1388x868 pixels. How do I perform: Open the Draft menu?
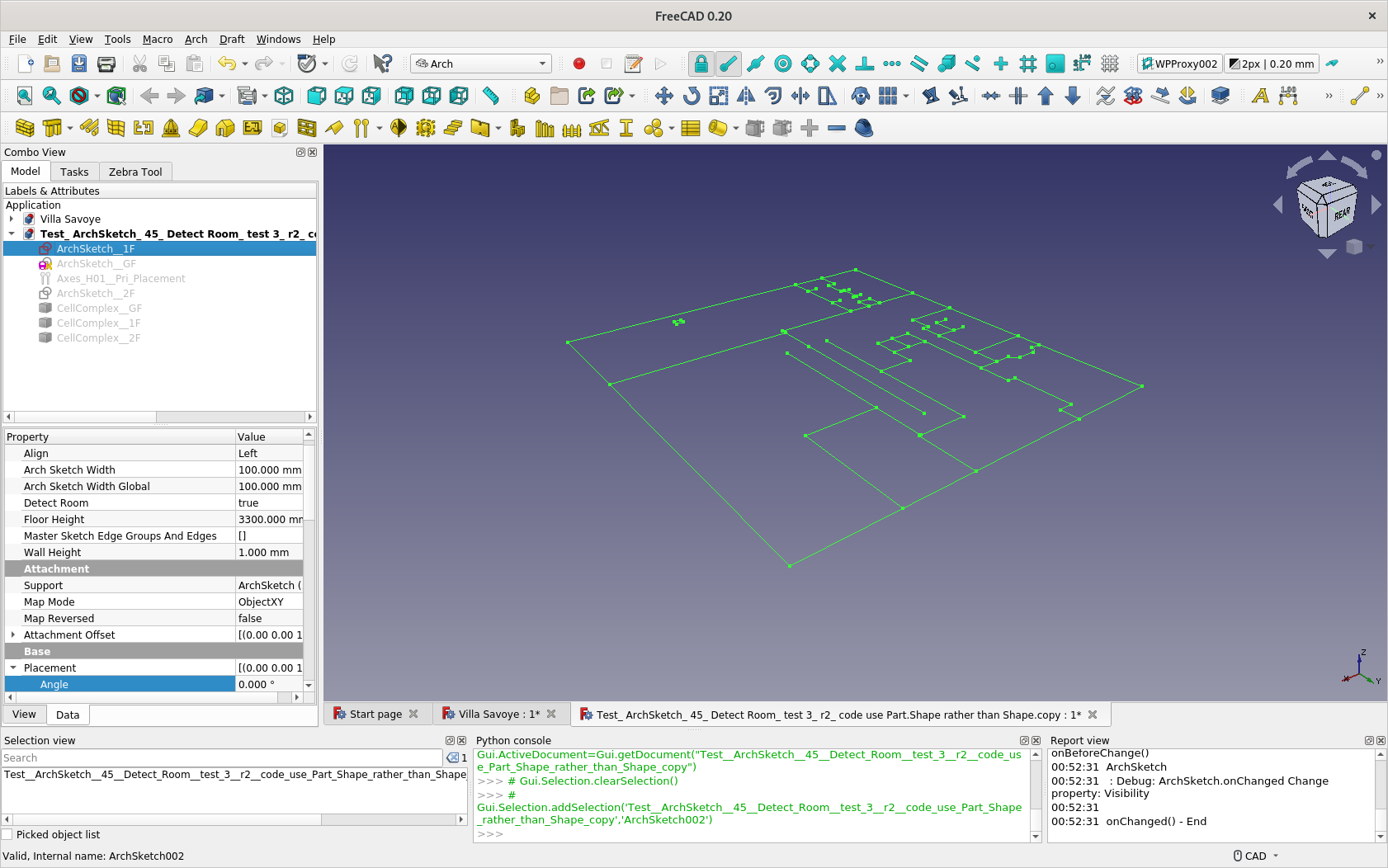(x=231, y=39)
